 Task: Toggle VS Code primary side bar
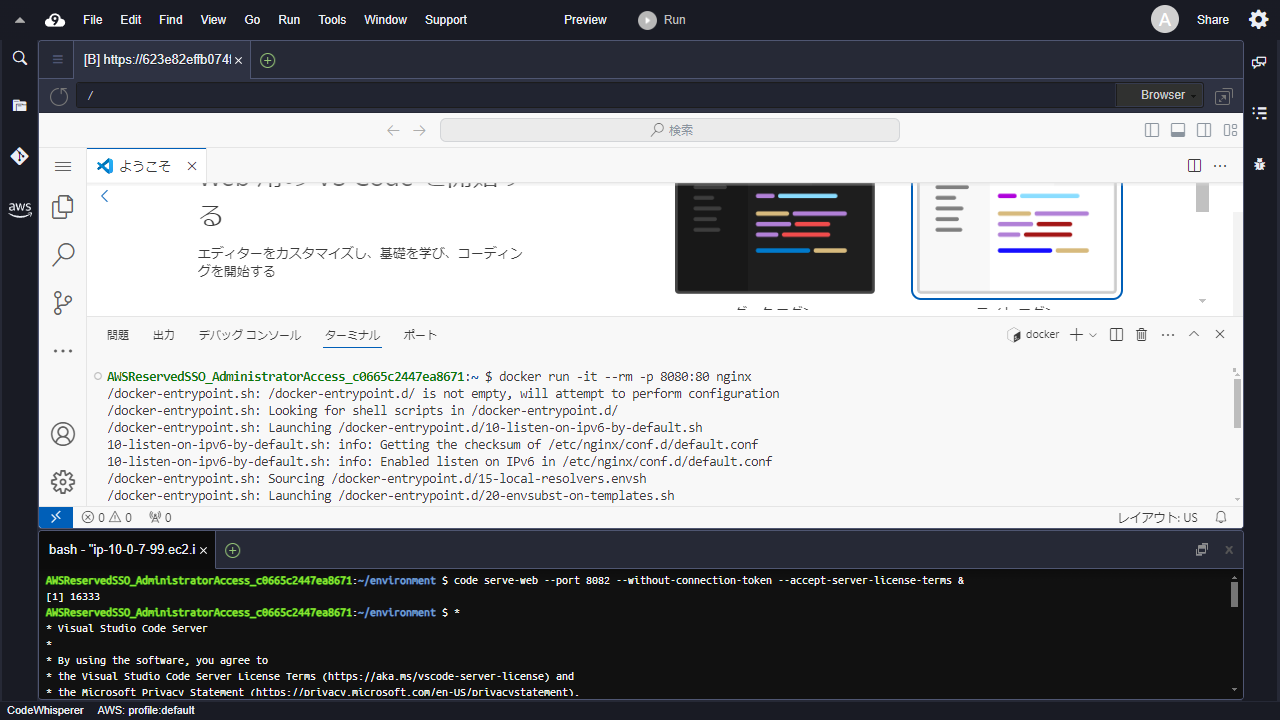1152,130
